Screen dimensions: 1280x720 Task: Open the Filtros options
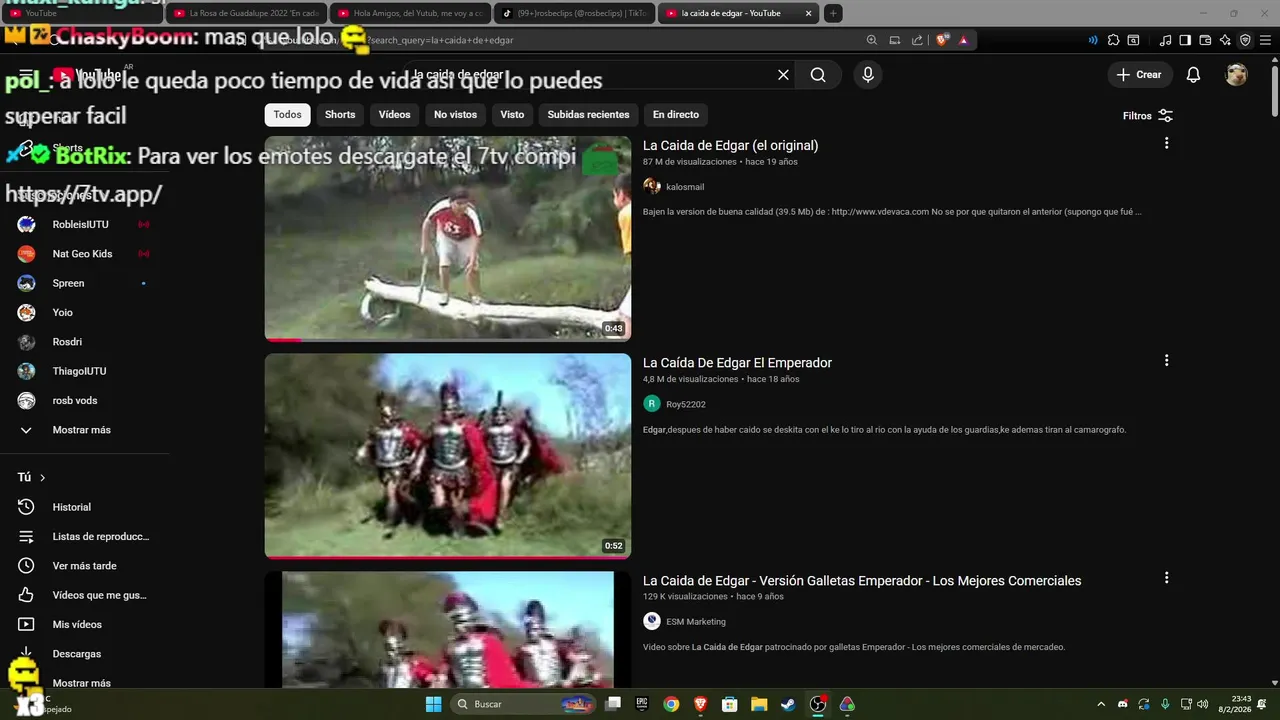click(1147, 116)
